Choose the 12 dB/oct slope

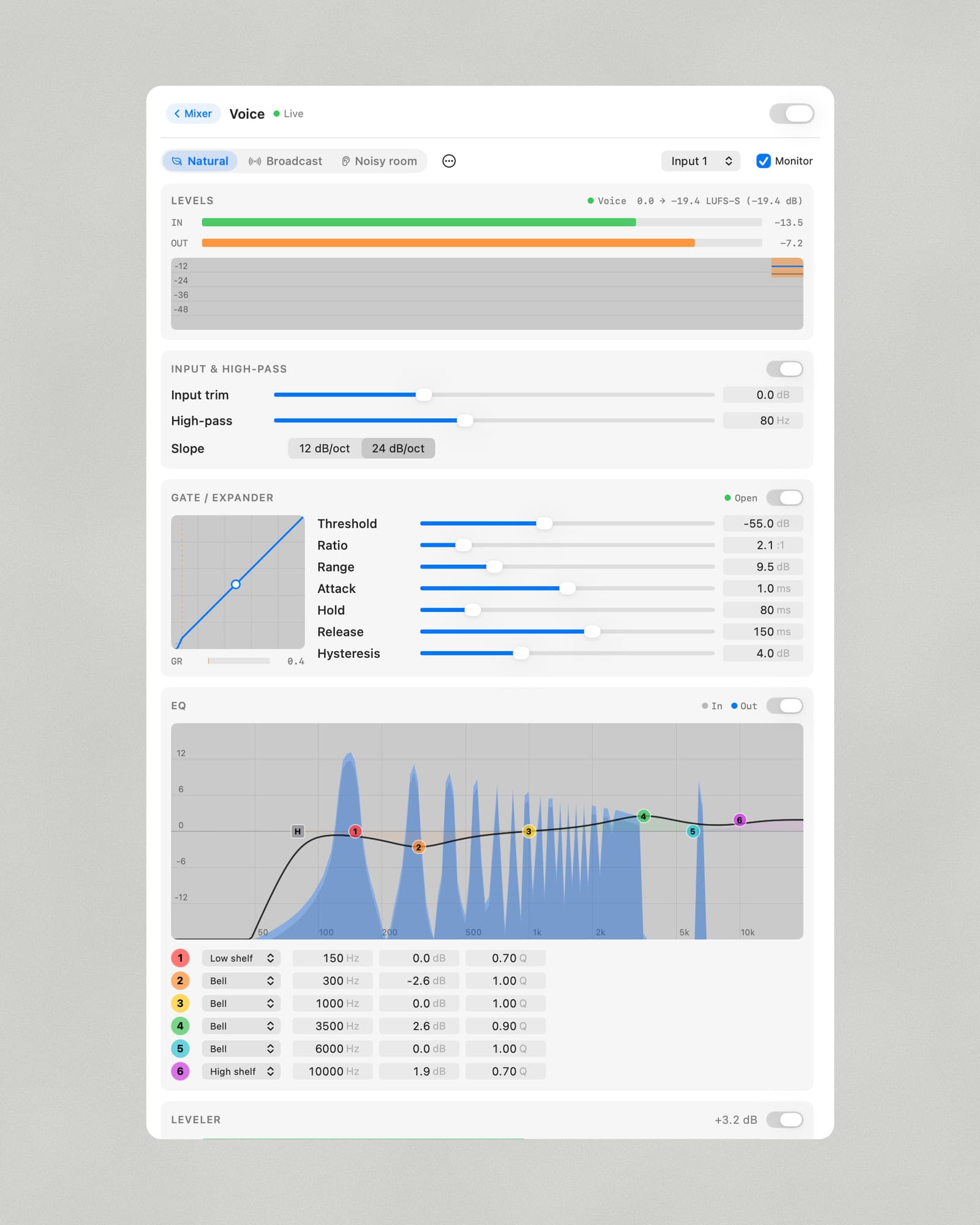pyautogui.click(x=325, y=448)
